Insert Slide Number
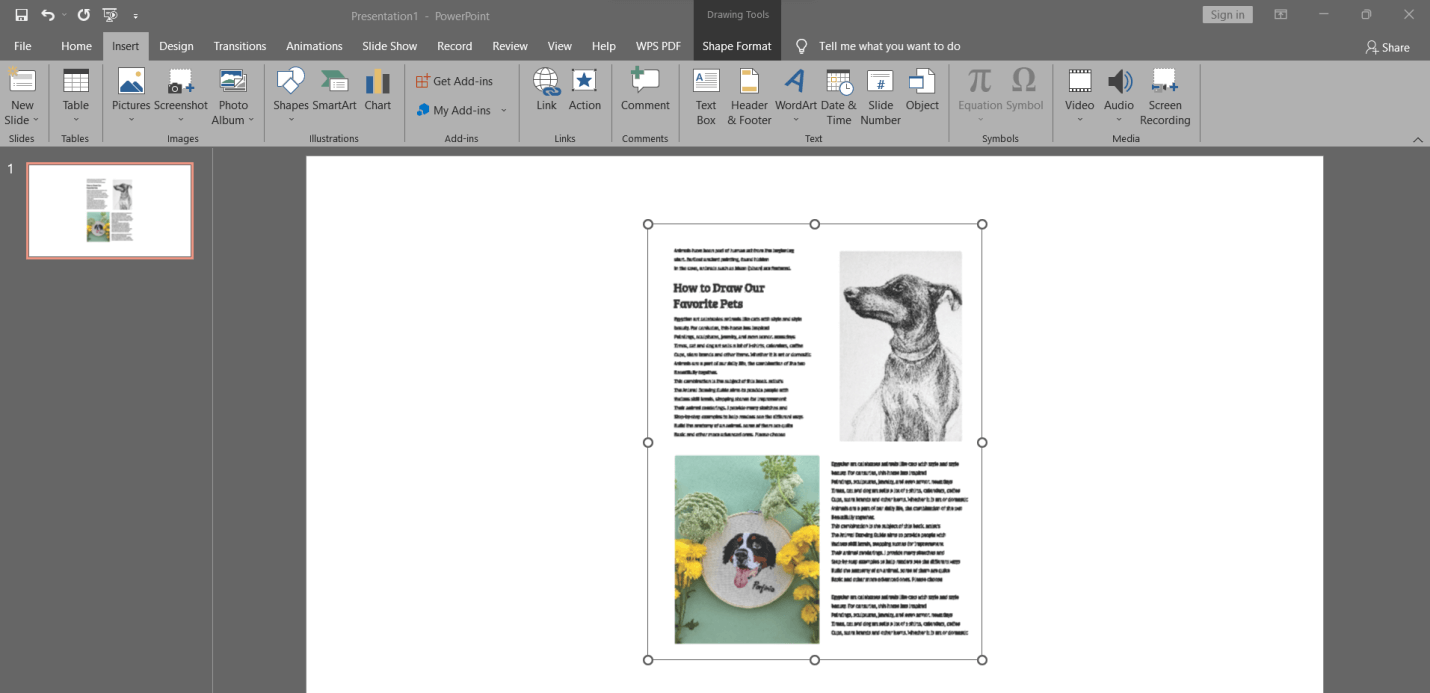The width and height of the screenshot is (1430, 693). [x=880, y=97]
